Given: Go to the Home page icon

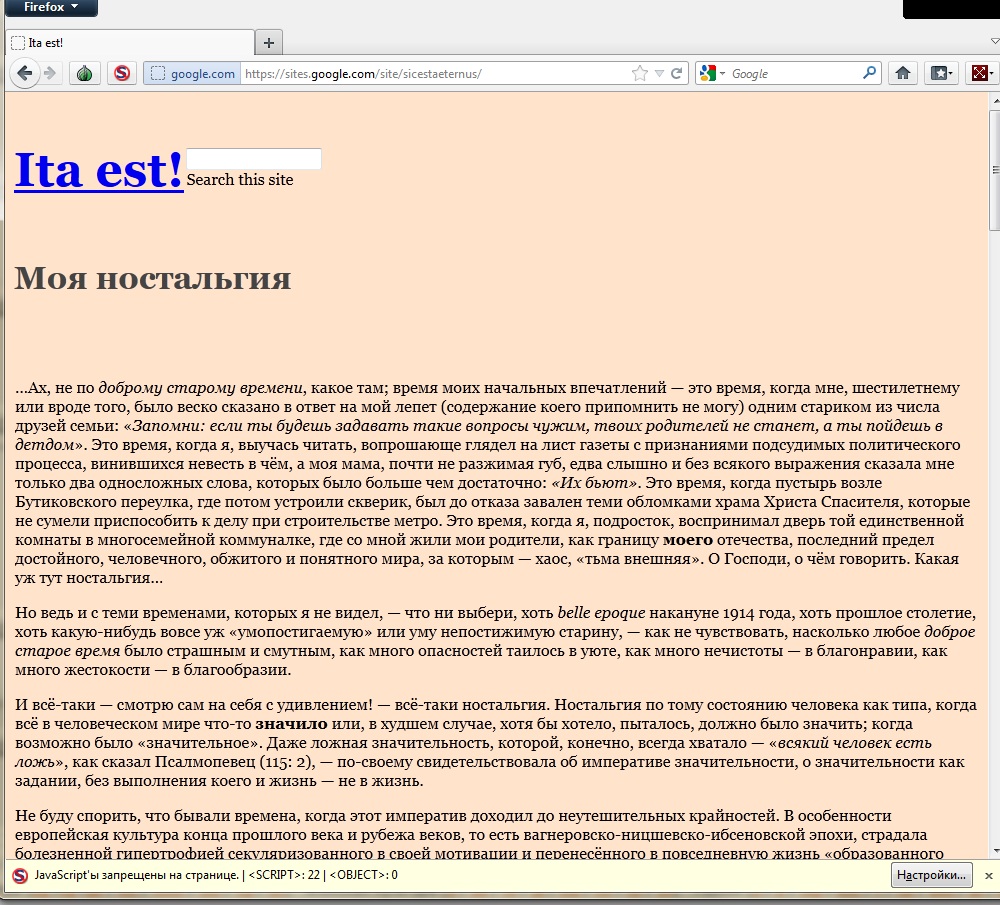Looking at the screenshot, I should [902, 73].
